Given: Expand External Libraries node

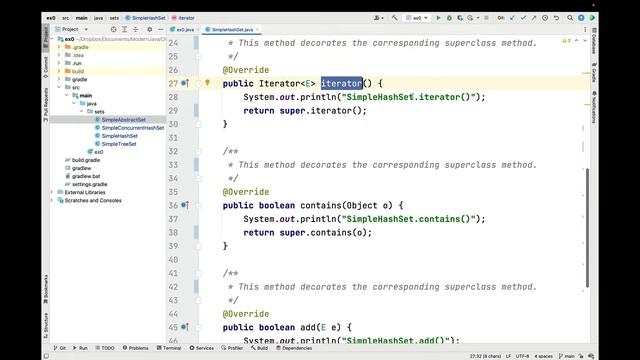Looking at the screenshot, I should click(x=52, y=192).
